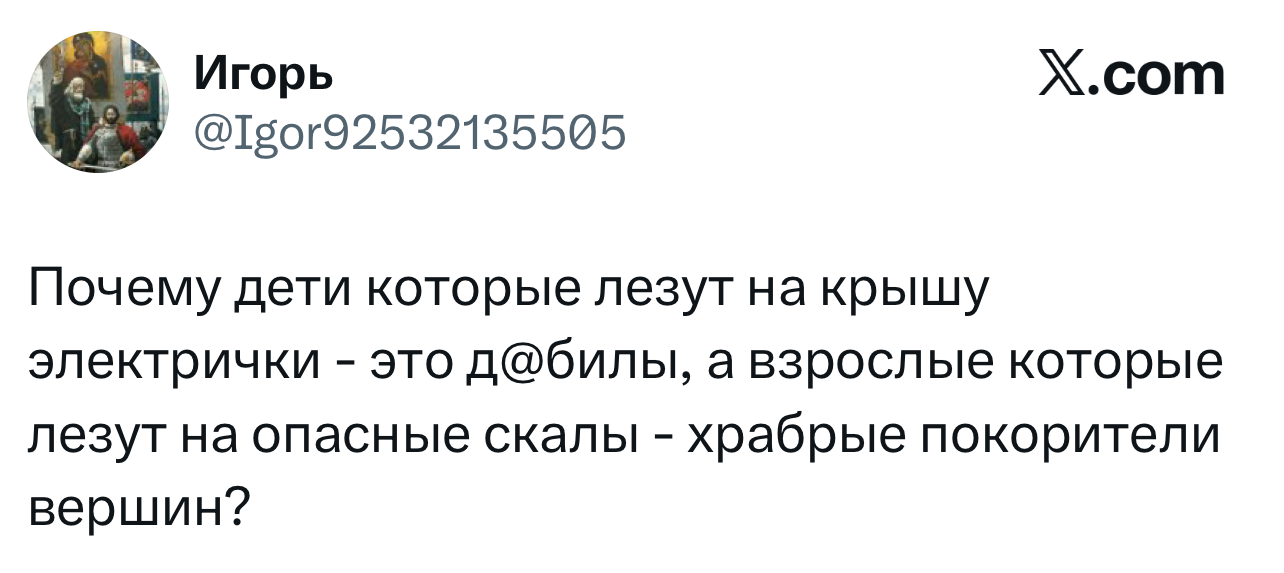The image size is (1284, 573).
Task: Click the word "опасные" in the third line
Action: coord(337,436)
